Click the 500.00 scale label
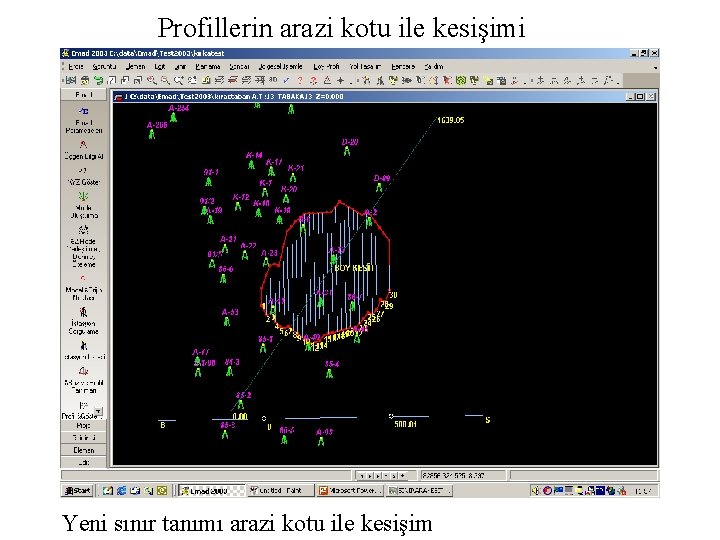The height and width of the screenshot is (540, 720). tap(405, 424)
